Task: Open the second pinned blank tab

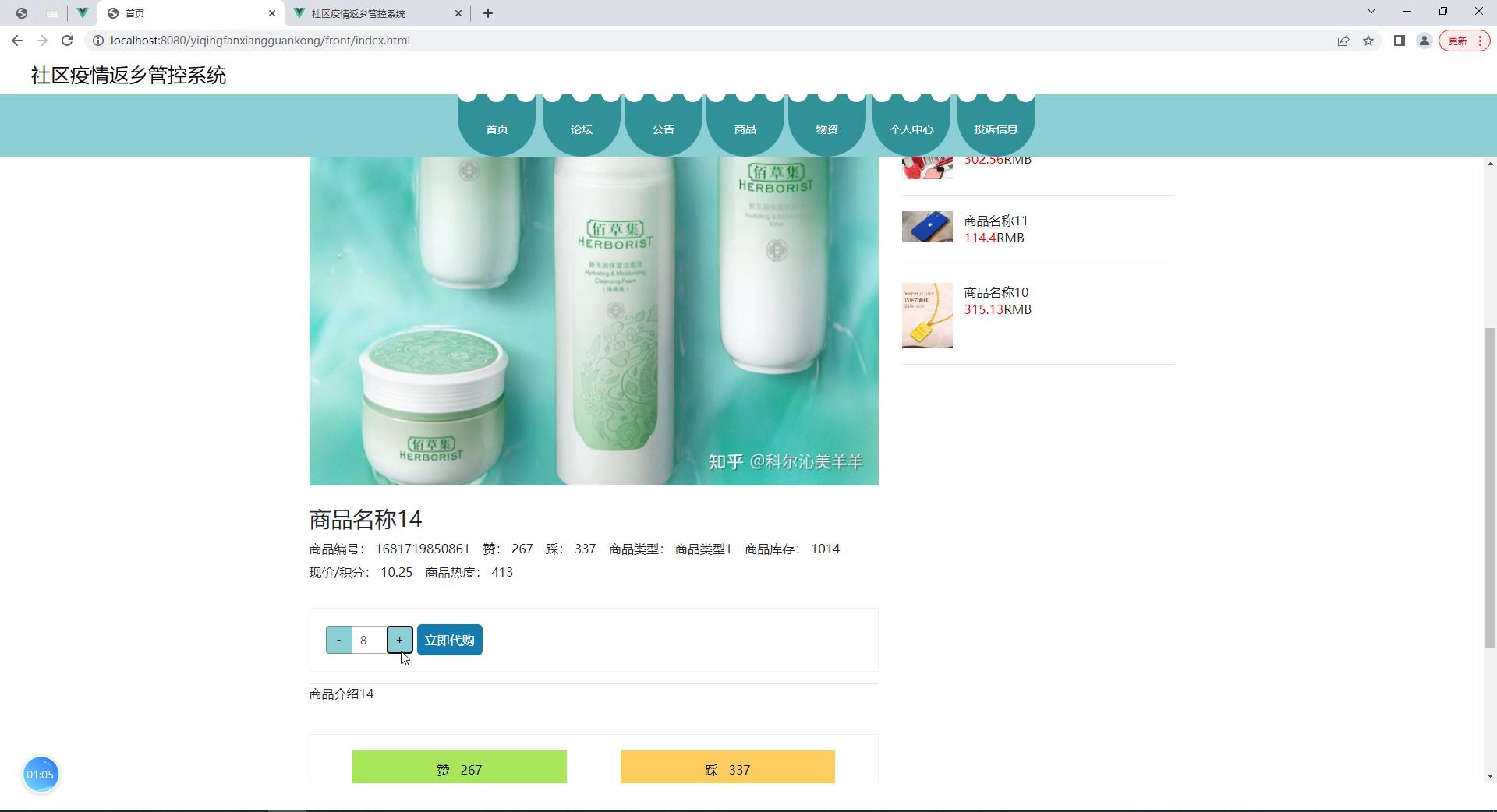Action: coord(52,13)
